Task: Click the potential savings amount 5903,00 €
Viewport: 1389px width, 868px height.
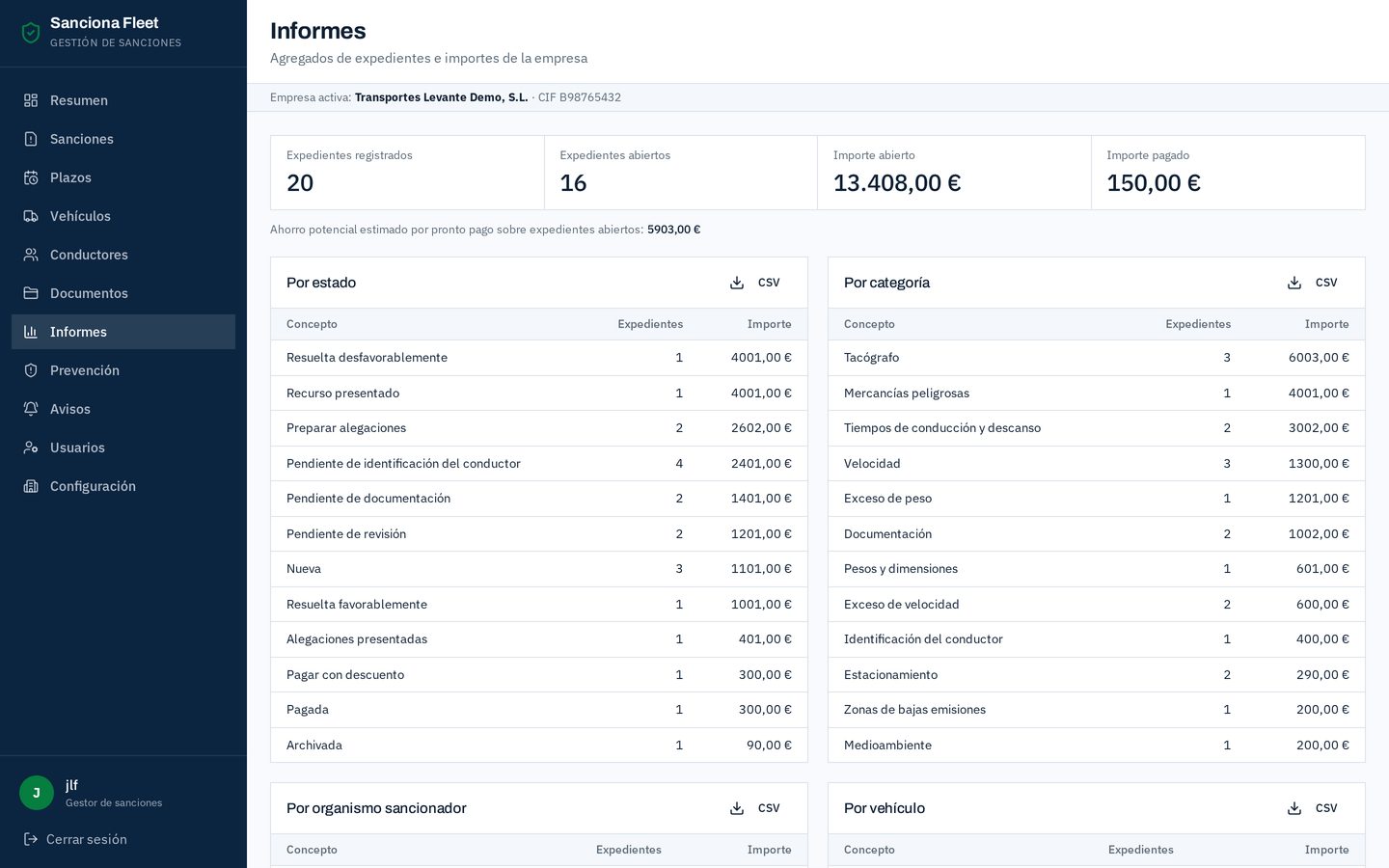Action: click(673, 230)
